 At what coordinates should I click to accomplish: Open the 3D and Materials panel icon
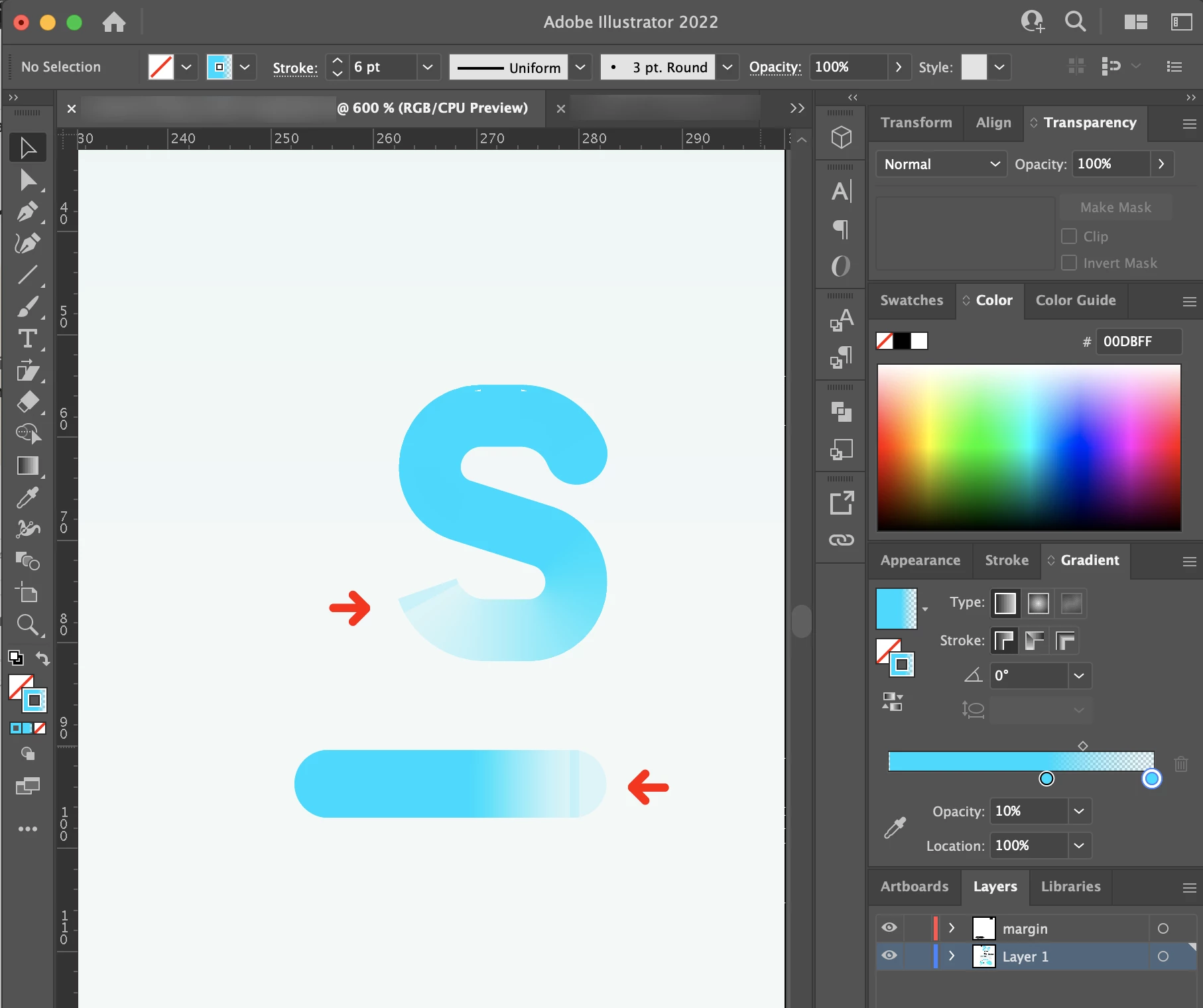coord(841,137)
